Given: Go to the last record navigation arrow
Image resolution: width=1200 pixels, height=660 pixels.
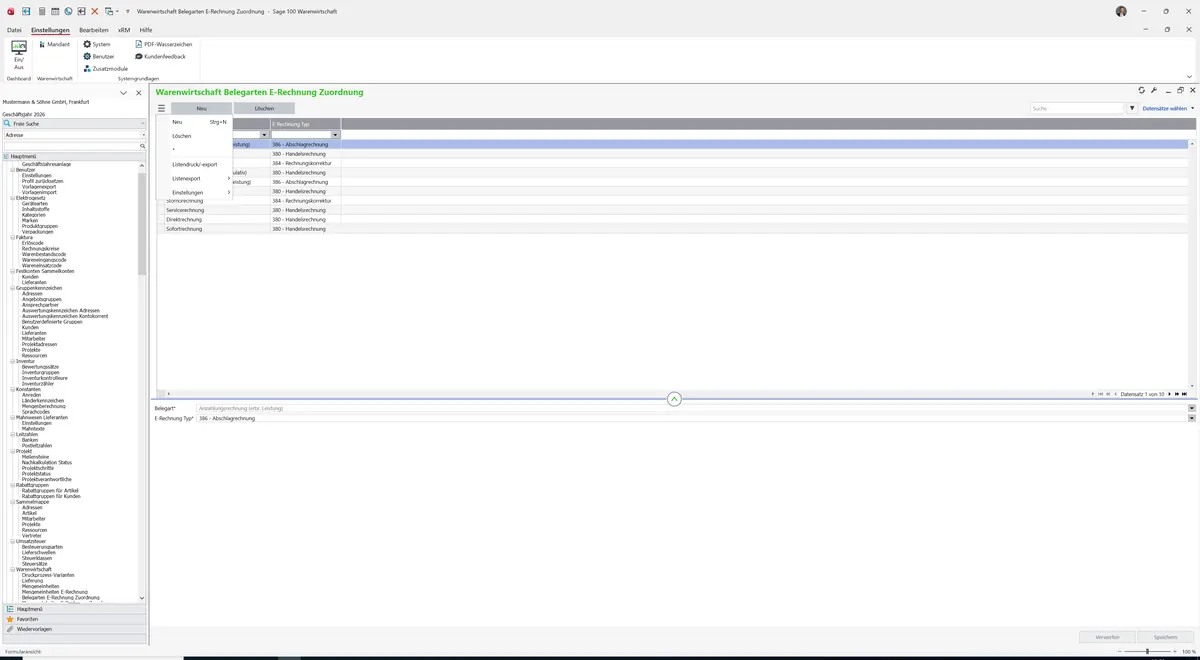Looking at the screenshot, I should [1184, 394].
